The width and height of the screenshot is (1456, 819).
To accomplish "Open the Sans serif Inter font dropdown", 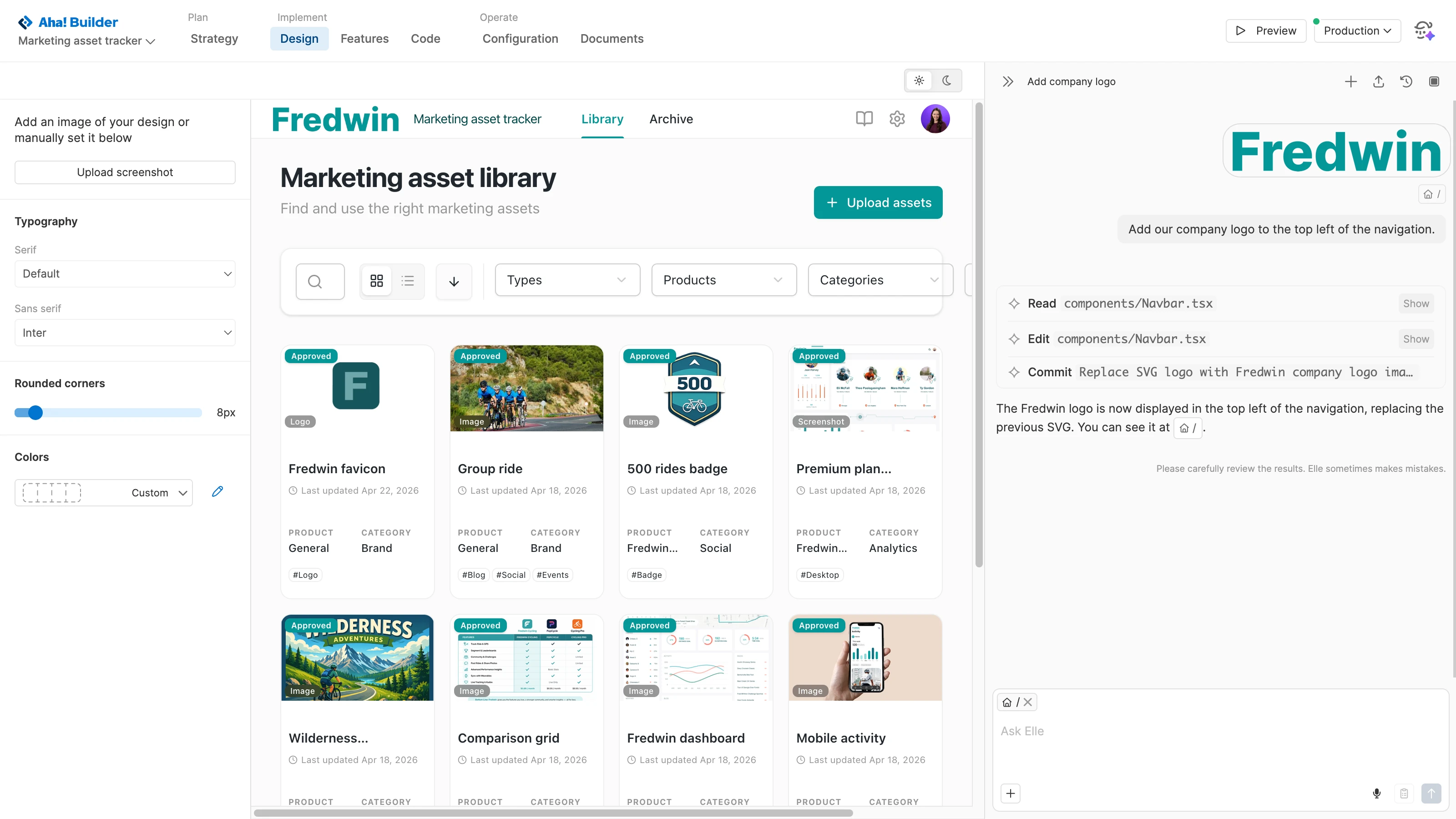I will [x=124, y=332].
